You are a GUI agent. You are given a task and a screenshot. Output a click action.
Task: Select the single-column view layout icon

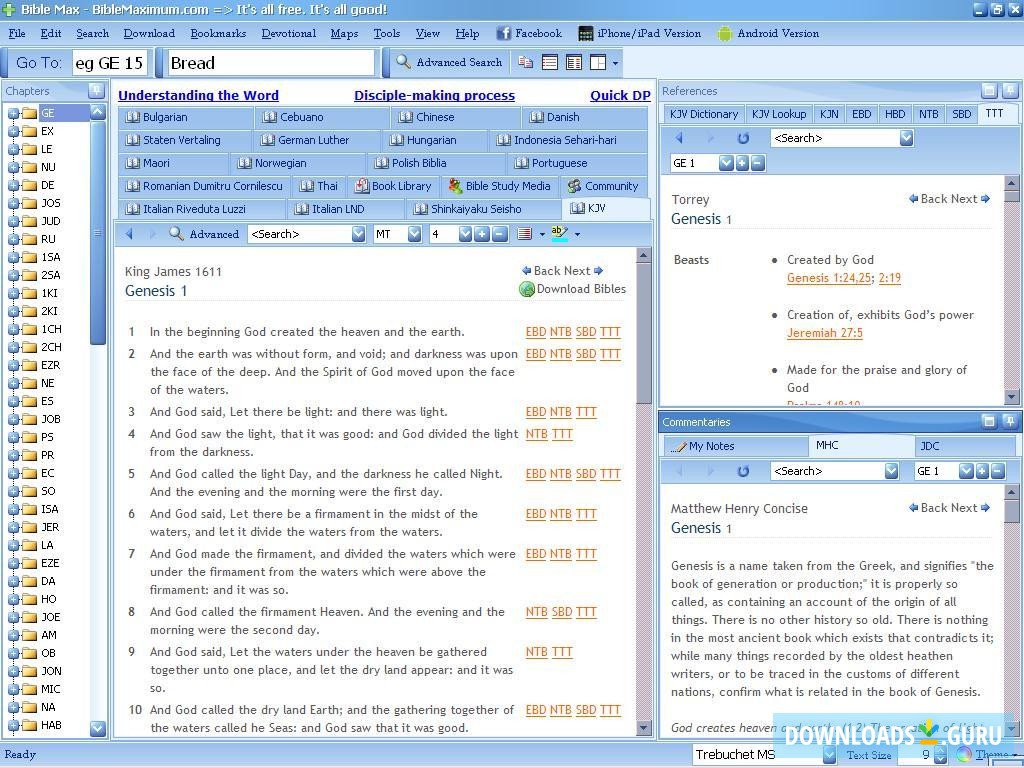[x=549, y=62]
